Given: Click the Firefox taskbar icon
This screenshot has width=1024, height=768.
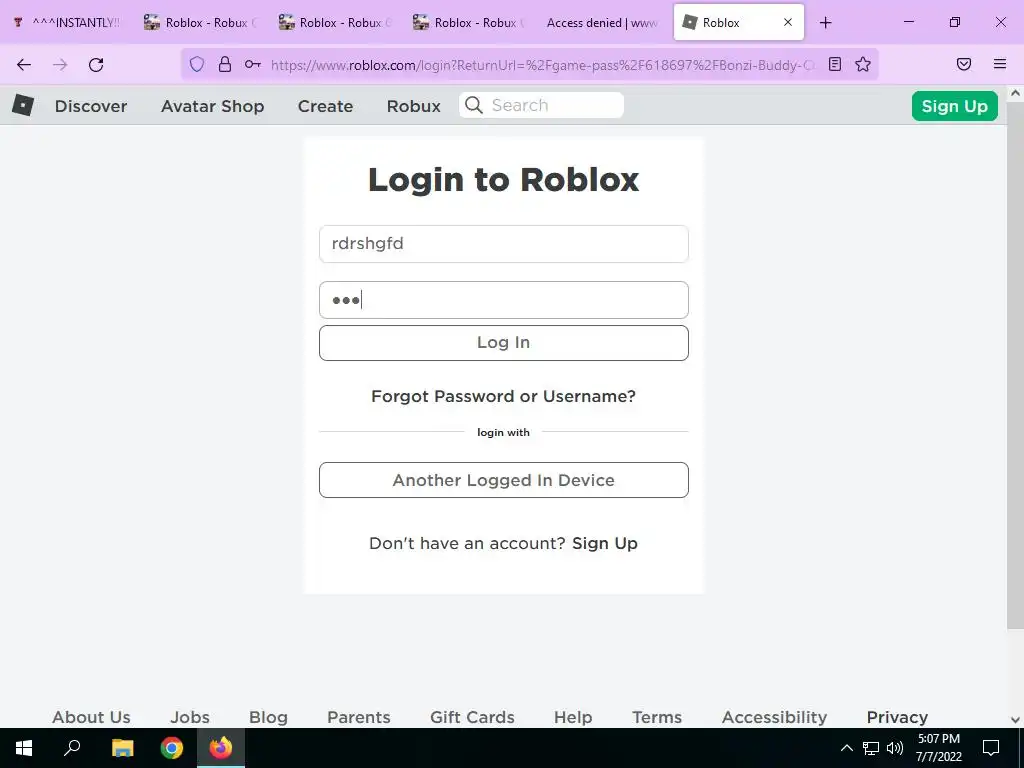Looking at the screenshot, I should [x=221, y=748].
